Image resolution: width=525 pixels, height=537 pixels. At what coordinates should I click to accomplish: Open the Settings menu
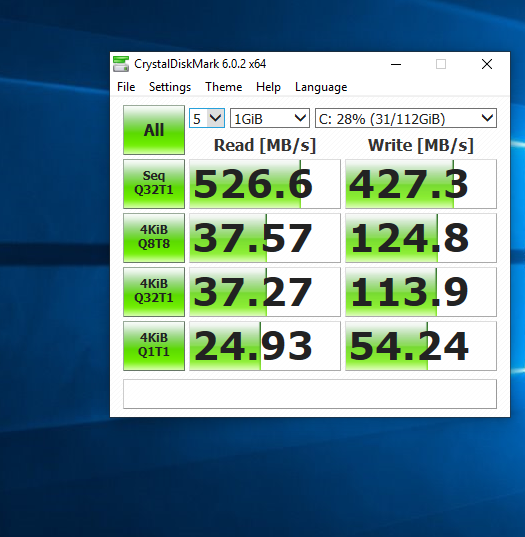pyautogui.click(x=170, y=87)
